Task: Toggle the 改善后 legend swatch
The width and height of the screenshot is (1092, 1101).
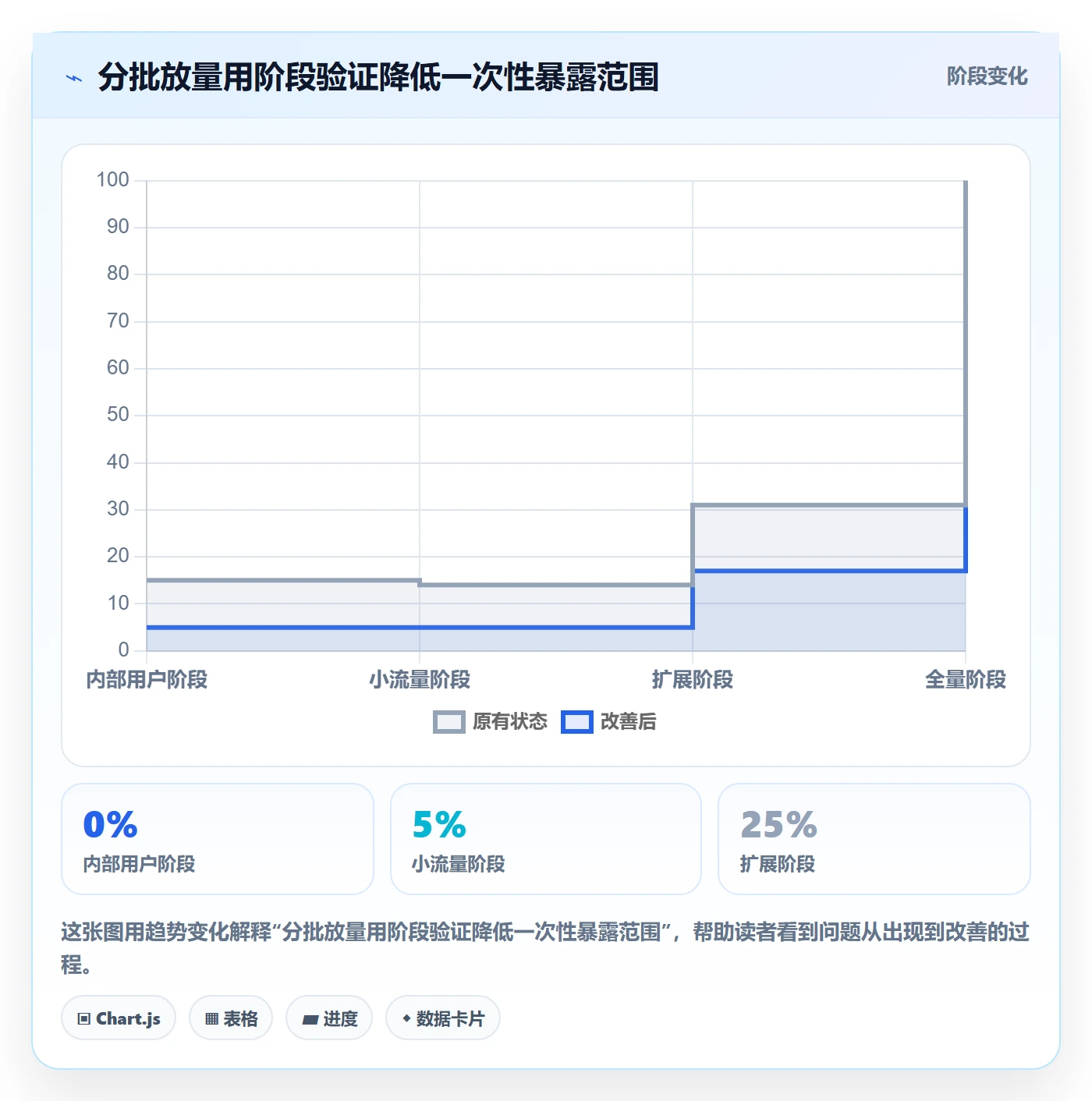Action: [577, 722]
